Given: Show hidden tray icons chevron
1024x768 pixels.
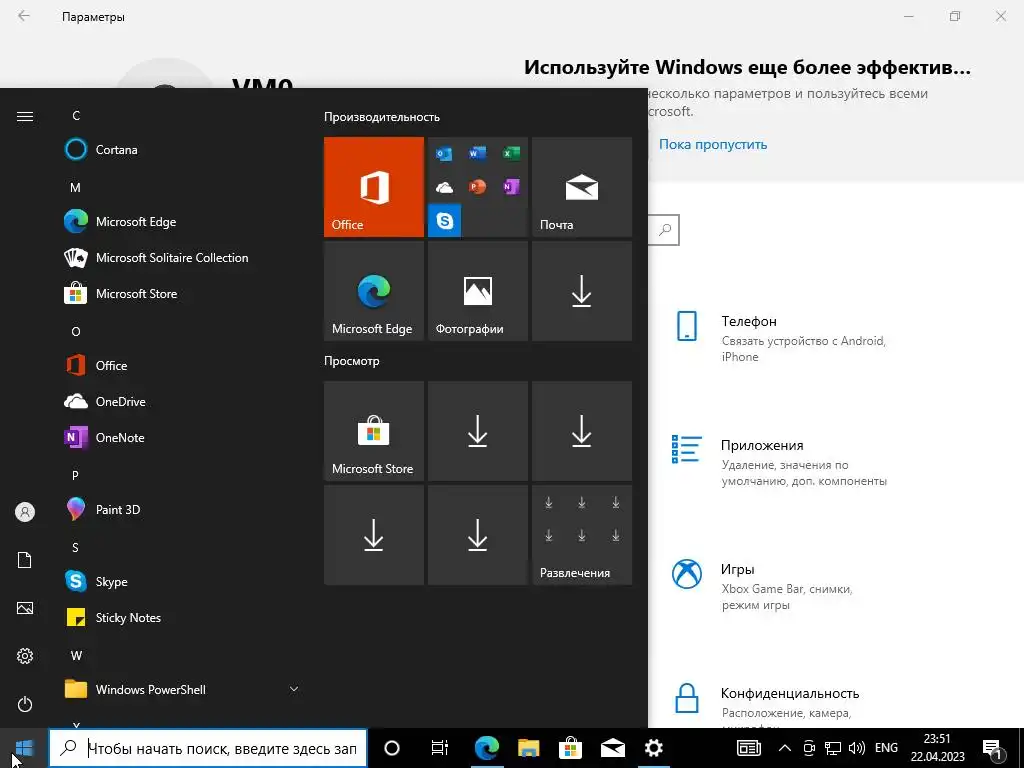Looking at the screenshot, I should pyautogui.click(x=785, y=748).
